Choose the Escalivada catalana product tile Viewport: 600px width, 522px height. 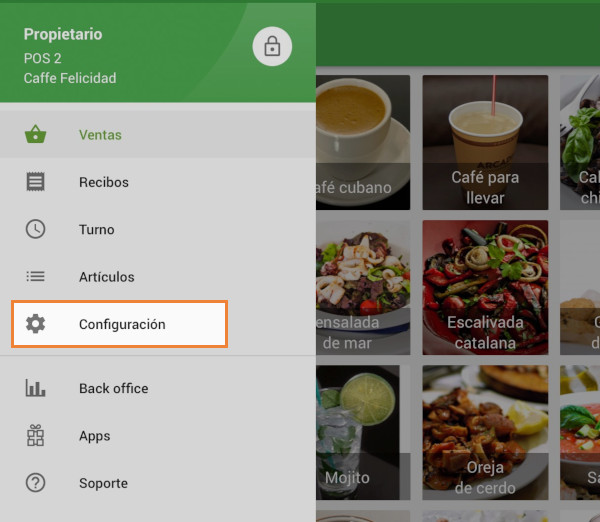(485, 288)
